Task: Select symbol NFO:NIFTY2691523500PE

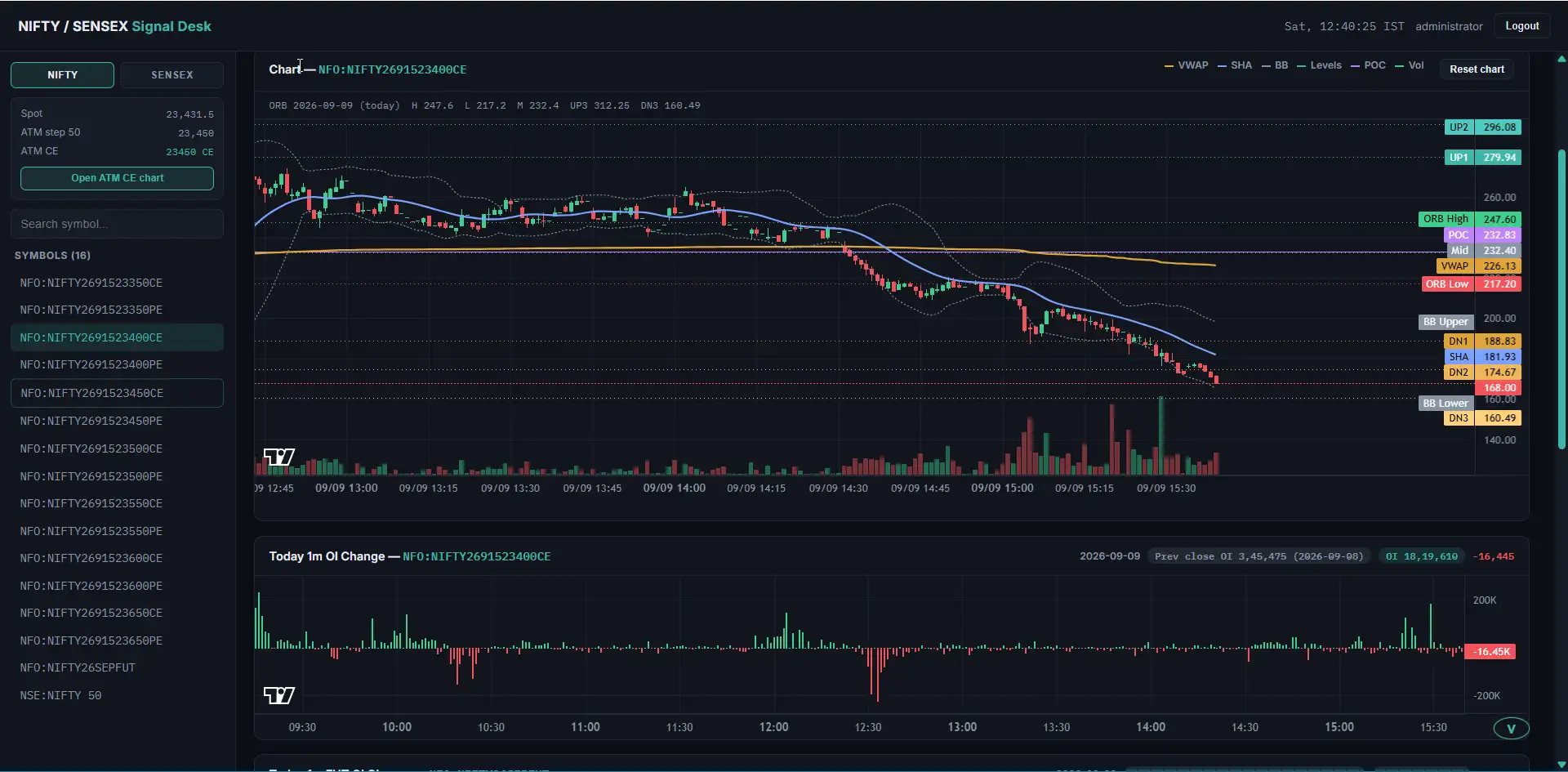Action: [x=117, y=476]
